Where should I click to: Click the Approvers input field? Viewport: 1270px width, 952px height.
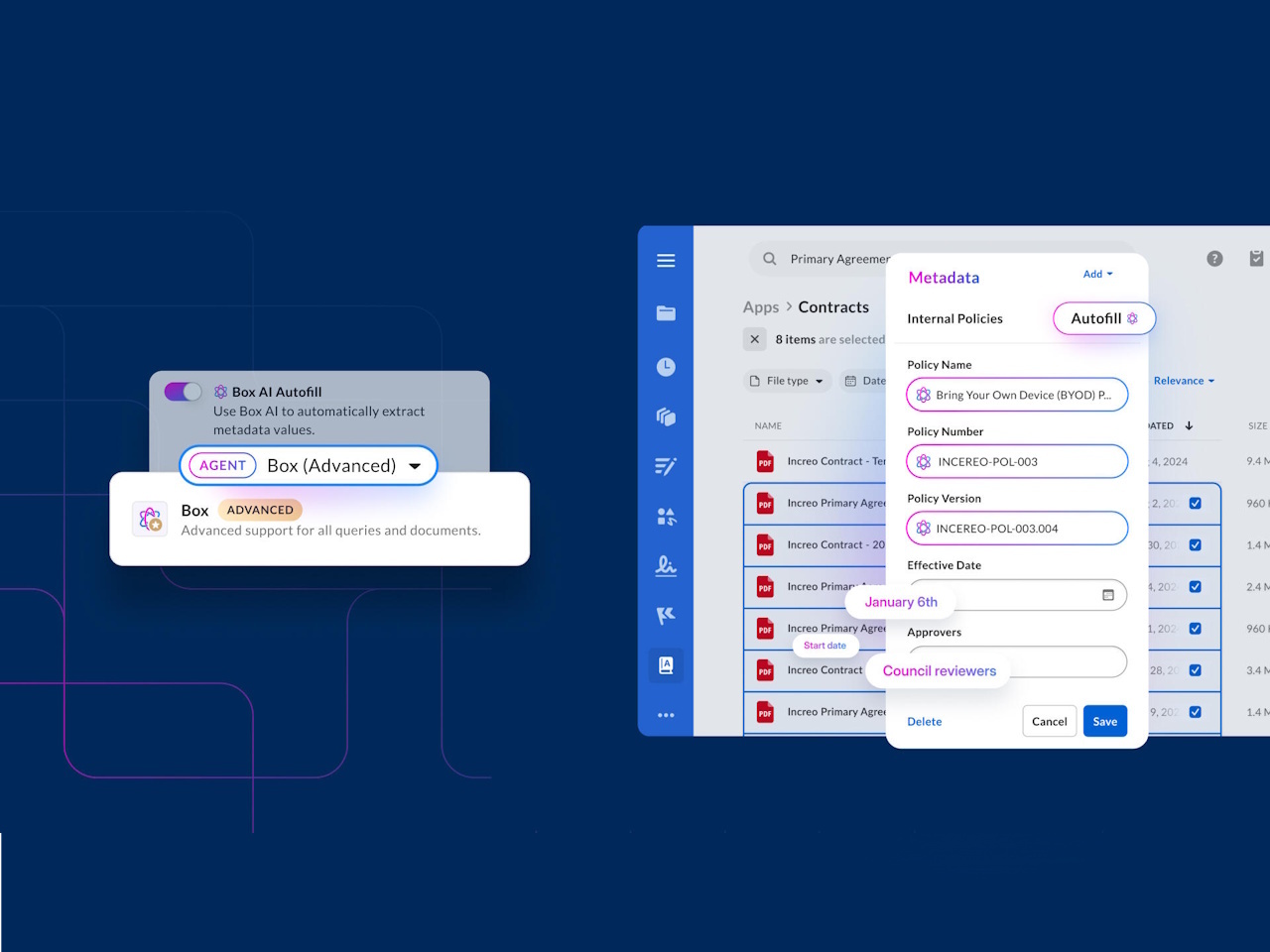click(x=1017, y=661)
